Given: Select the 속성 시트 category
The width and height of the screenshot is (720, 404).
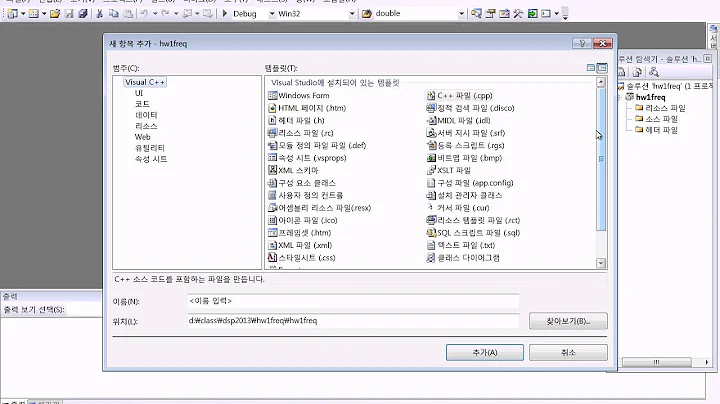Looking at the screenshot, I should tap(151, 159).
